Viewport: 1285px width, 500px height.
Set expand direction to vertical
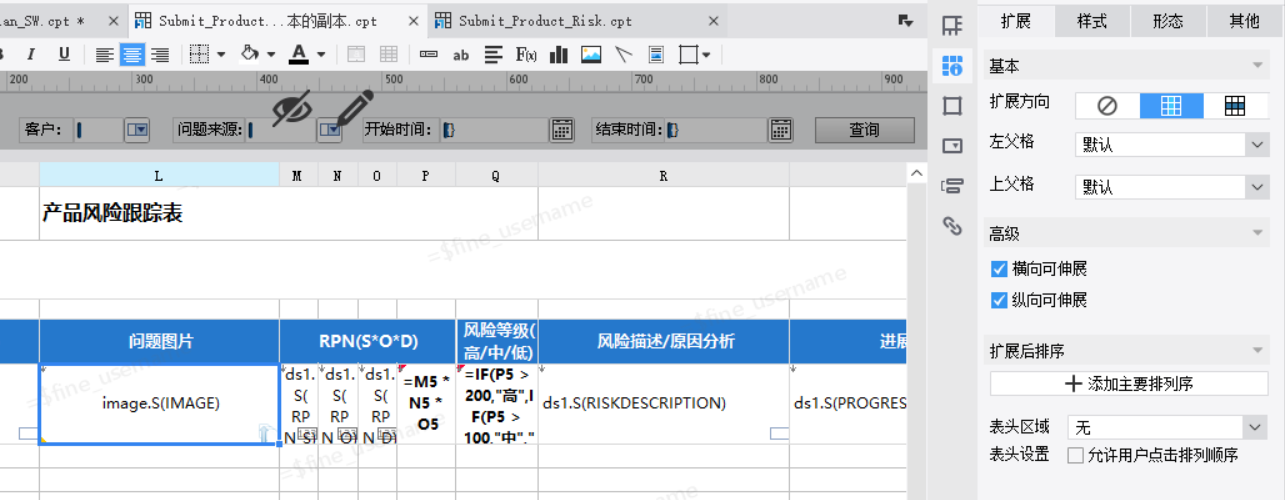[x=1171, y=105]
